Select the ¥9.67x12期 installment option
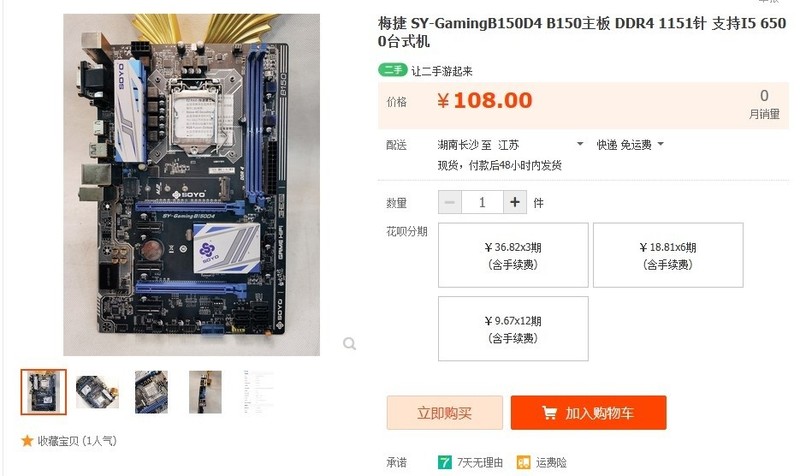This screenshot has height=476, width=800. pyautogui.click(x=513, y=329)
